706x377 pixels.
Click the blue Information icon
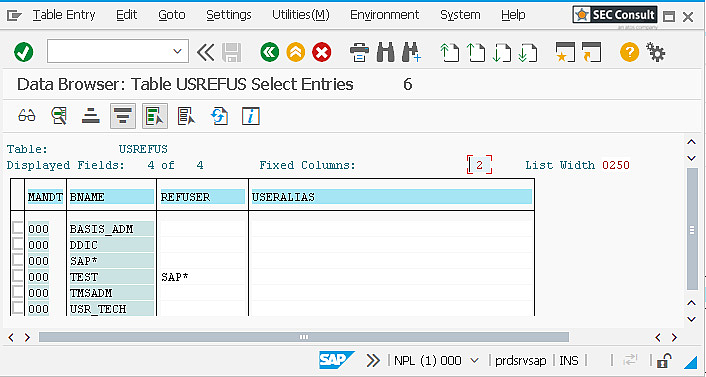[251, 116]
